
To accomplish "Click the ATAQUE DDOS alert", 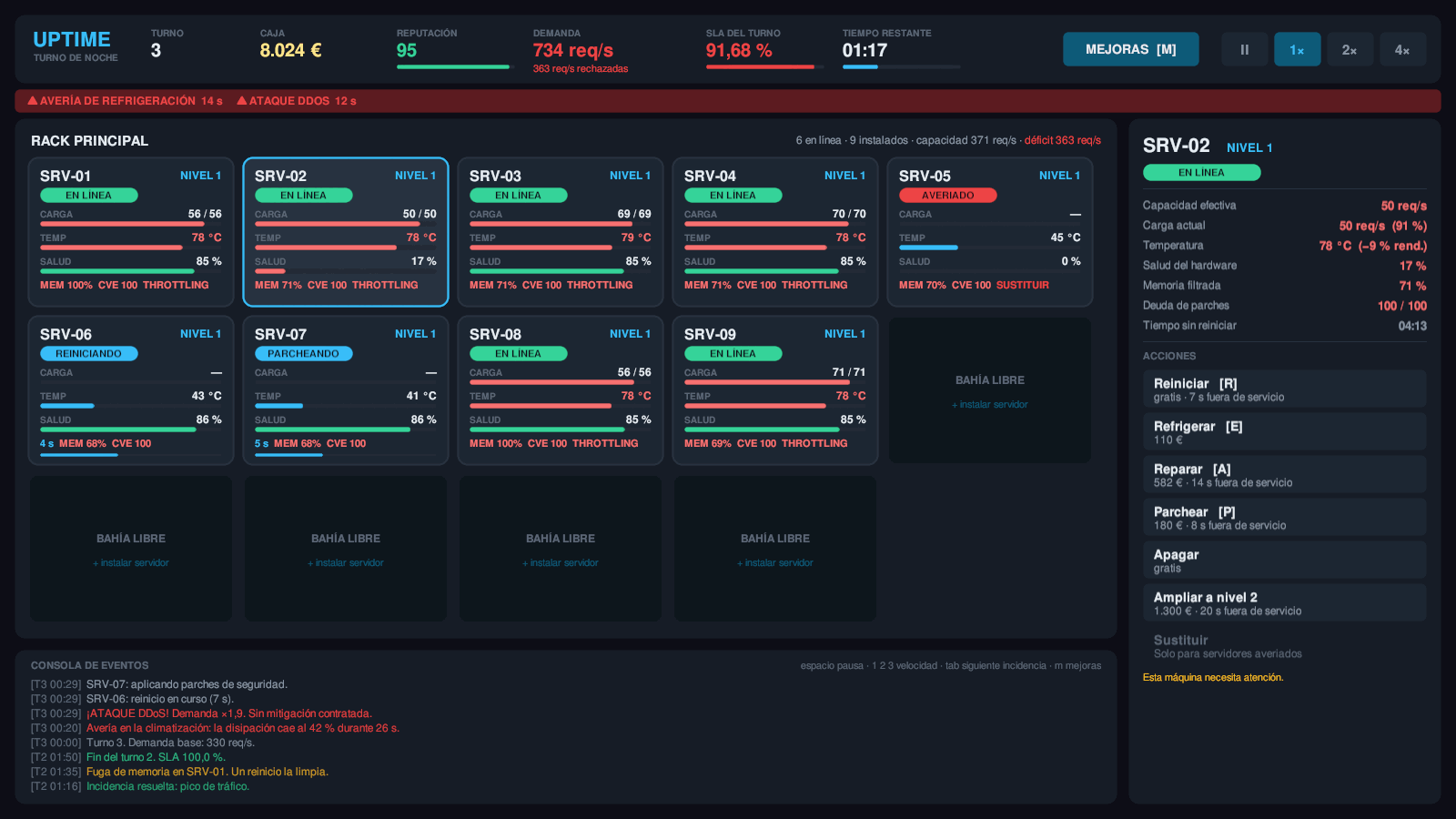I will pos(297,101).
